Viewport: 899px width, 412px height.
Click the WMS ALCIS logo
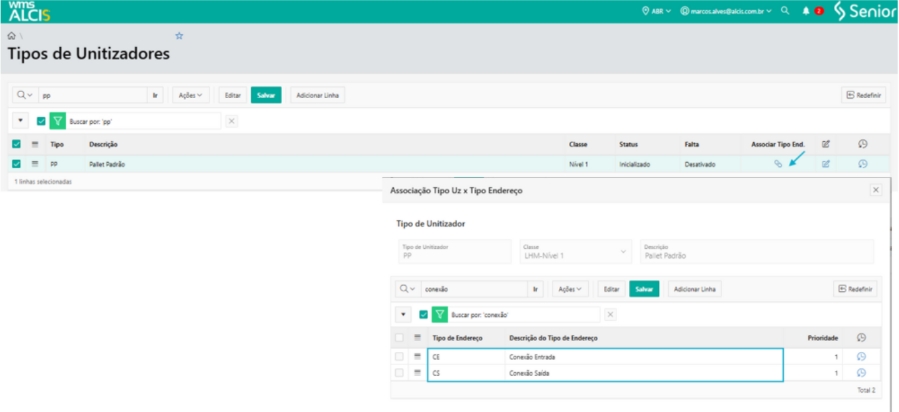click(x=29, y=11)
